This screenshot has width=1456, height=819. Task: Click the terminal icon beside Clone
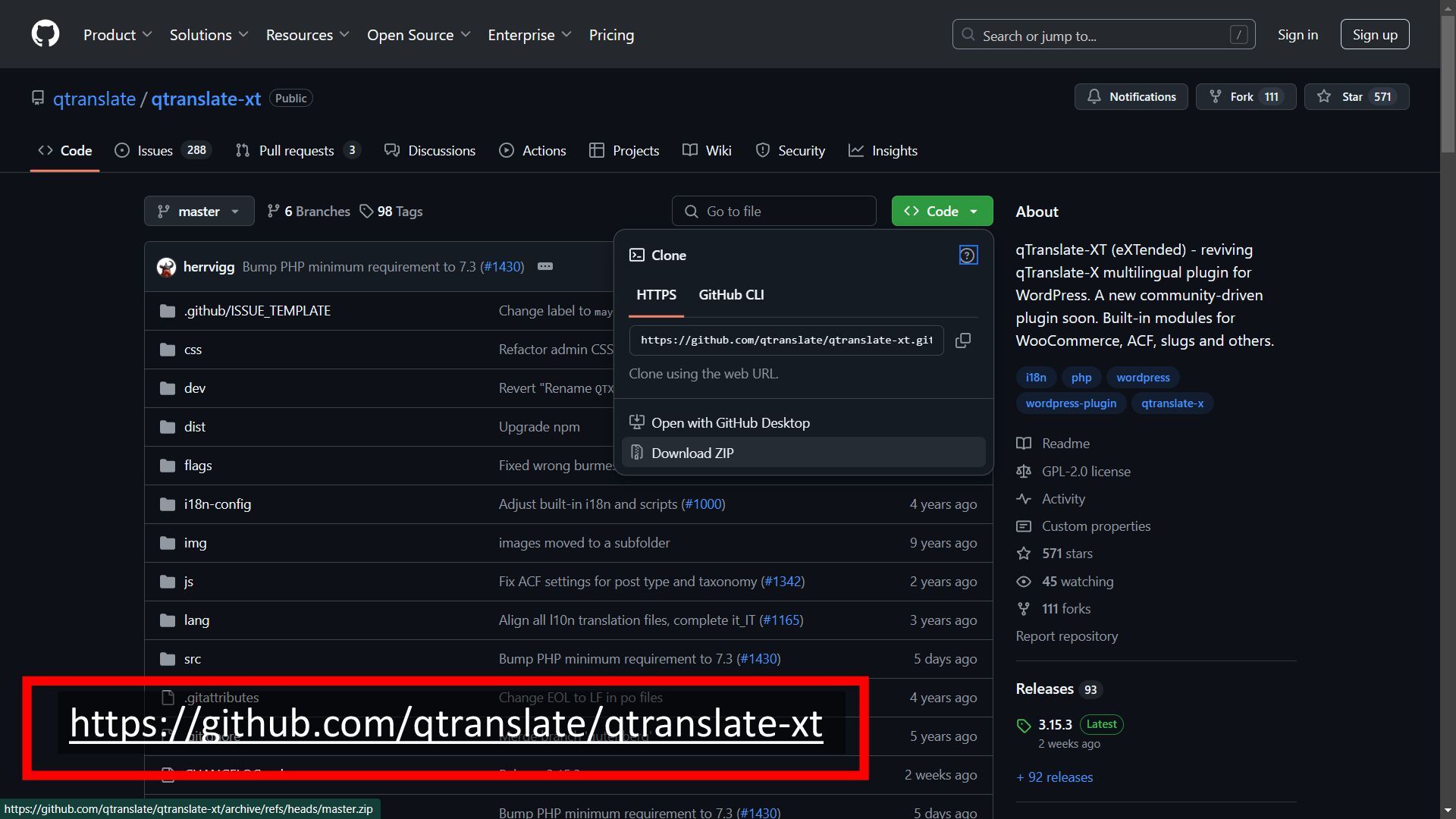pos(637,256)
